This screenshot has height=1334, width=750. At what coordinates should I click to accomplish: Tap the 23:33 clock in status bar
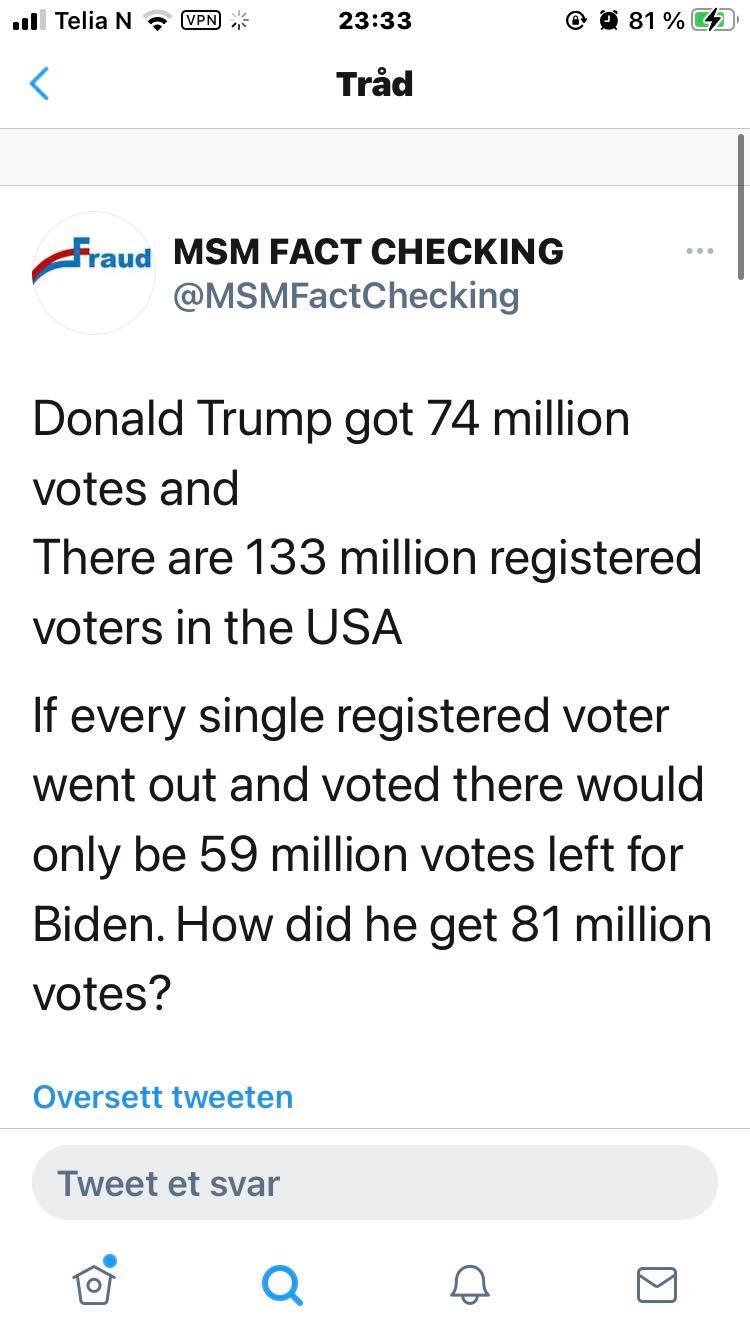point(375,20)
